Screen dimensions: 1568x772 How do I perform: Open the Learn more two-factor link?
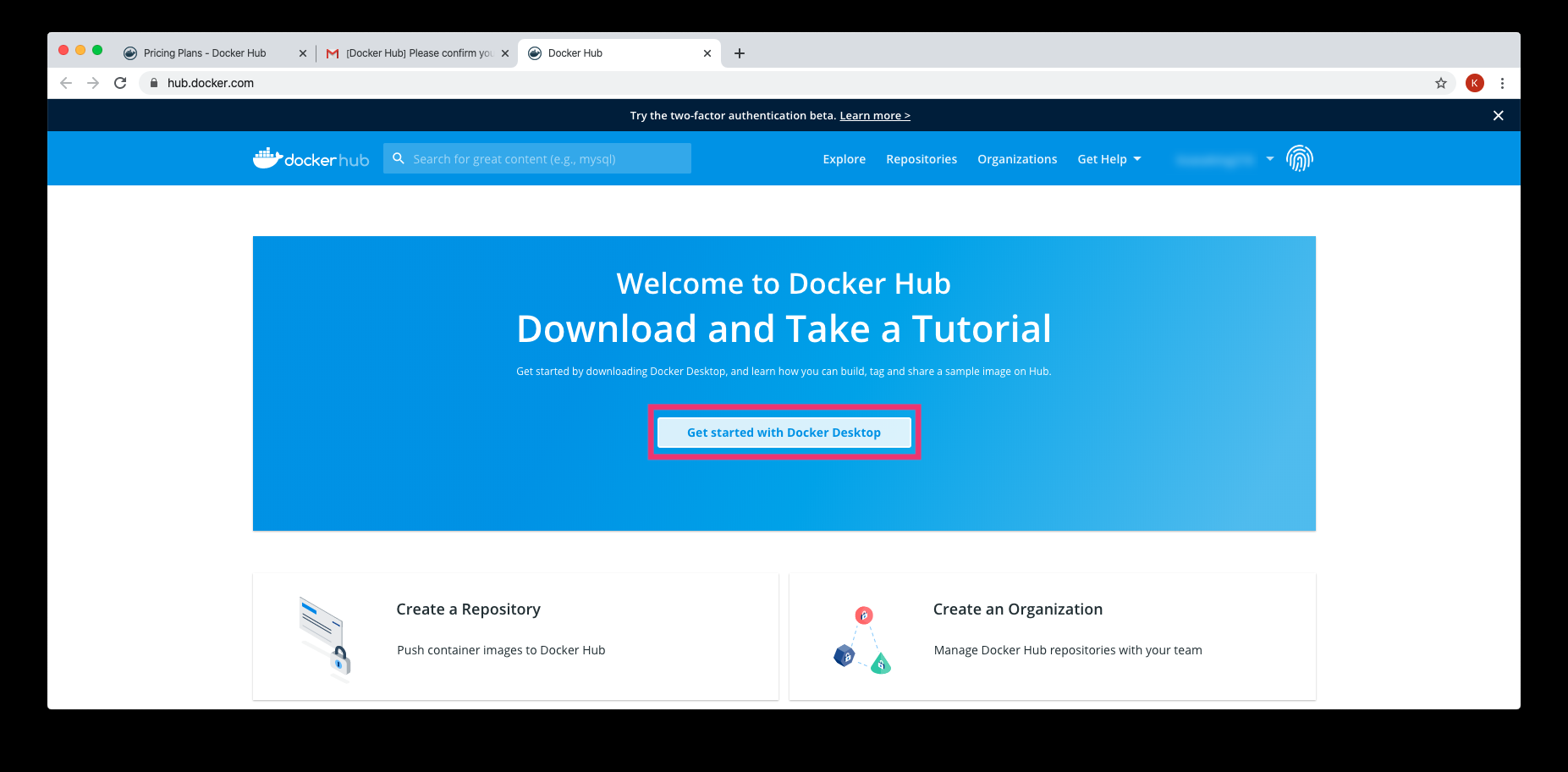[x=875, y=115]
